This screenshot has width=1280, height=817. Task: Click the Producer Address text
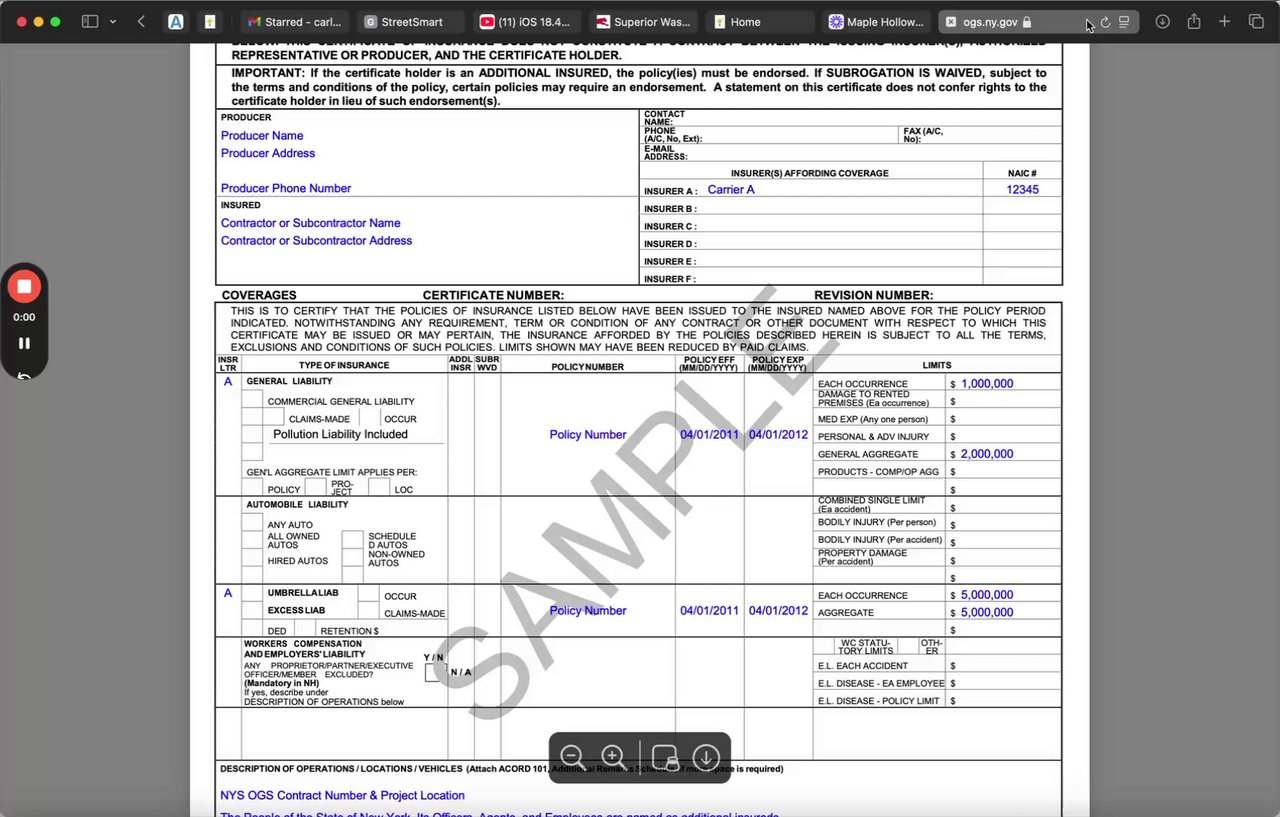click(x=268, y=153)
